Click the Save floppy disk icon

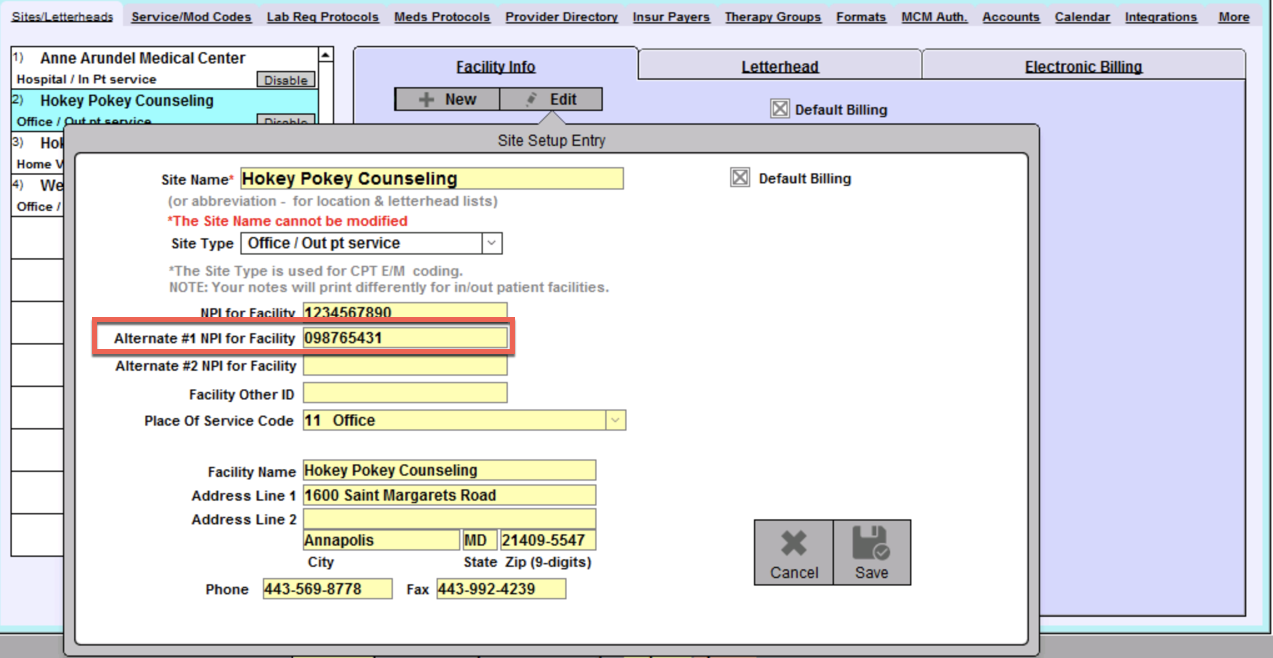click(x=871, y=543)
